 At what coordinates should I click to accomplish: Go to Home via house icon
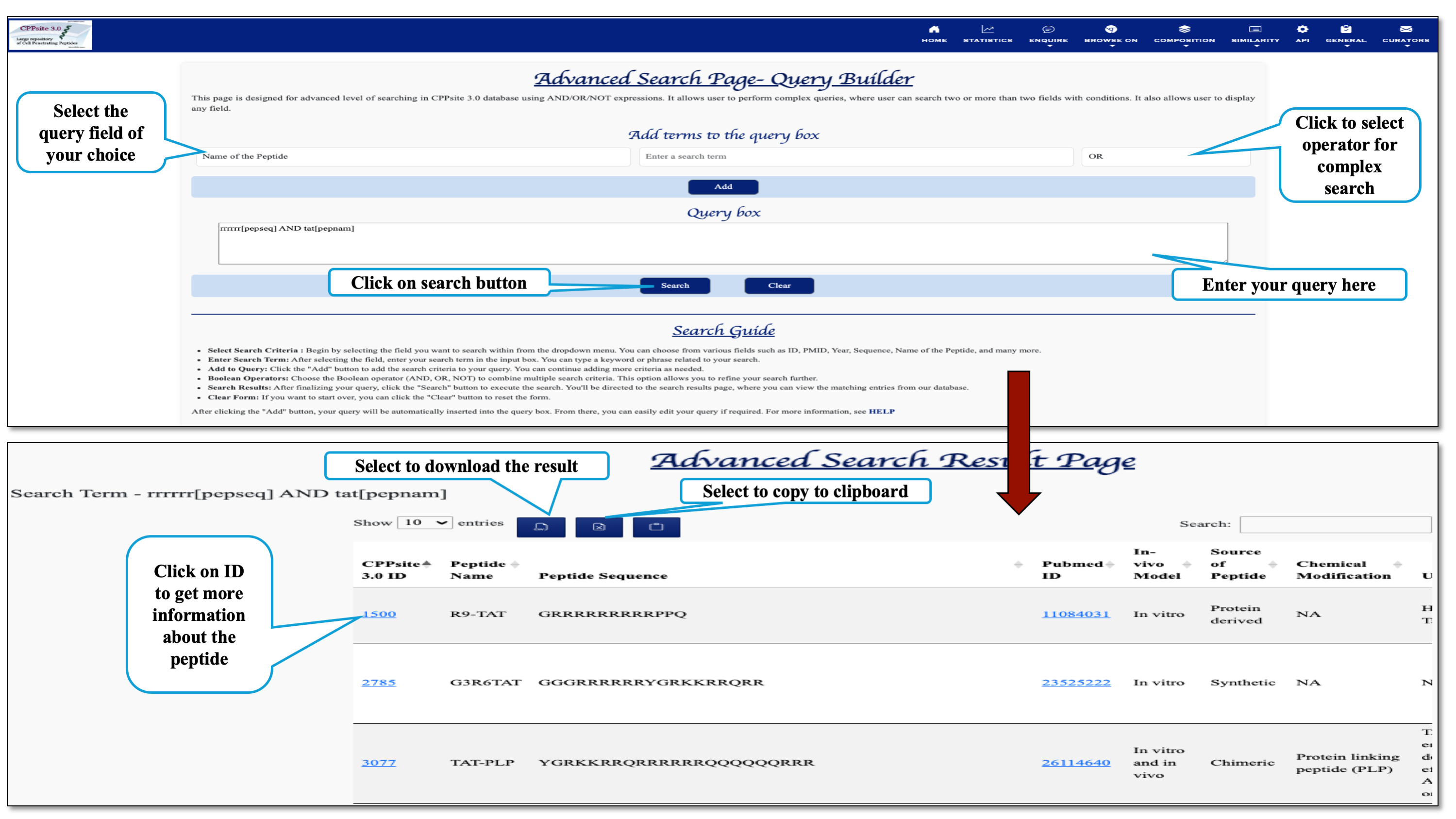click(934, 30)
